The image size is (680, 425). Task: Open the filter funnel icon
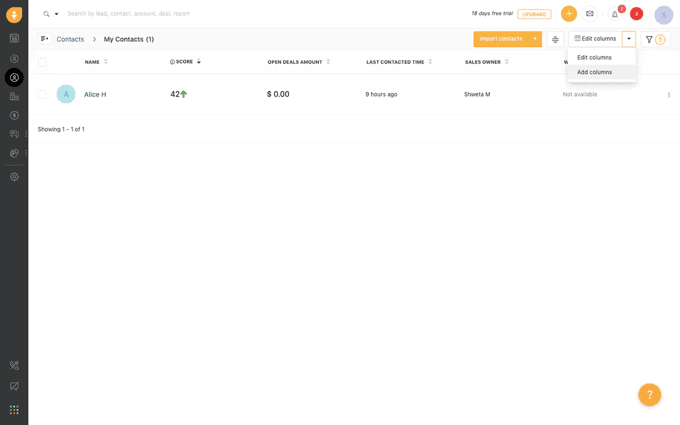pos(649,39)
